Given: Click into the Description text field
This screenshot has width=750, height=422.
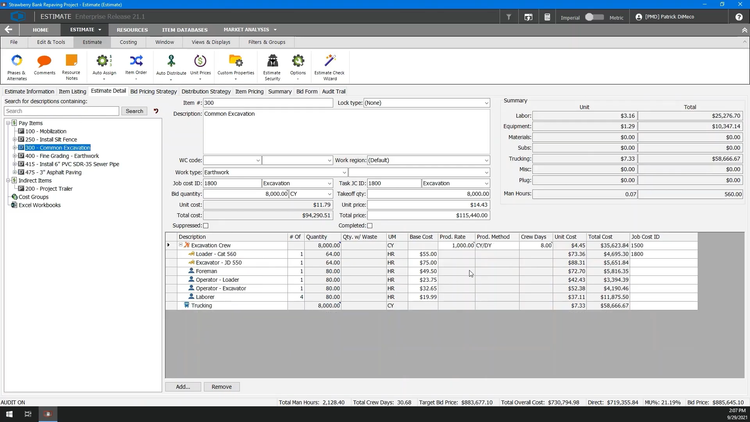Looking at the screenshot, I should [345, 130].
